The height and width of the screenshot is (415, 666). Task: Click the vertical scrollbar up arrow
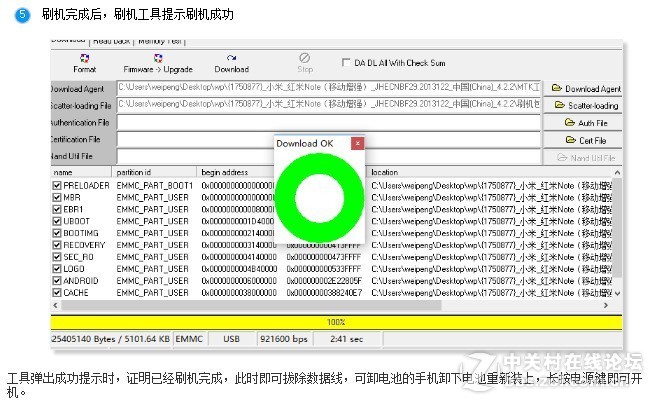[x=618, y=172]
